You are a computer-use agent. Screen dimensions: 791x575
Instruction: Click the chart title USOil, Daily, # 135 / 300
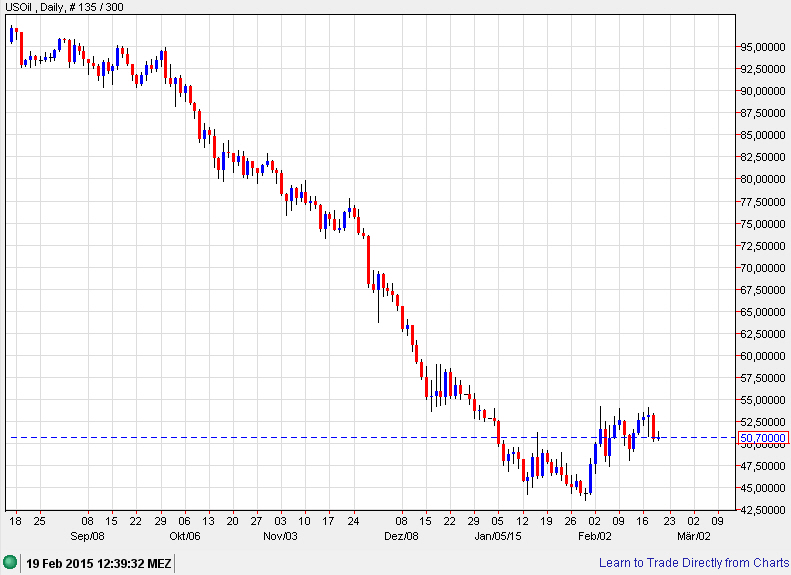[64, 7]
